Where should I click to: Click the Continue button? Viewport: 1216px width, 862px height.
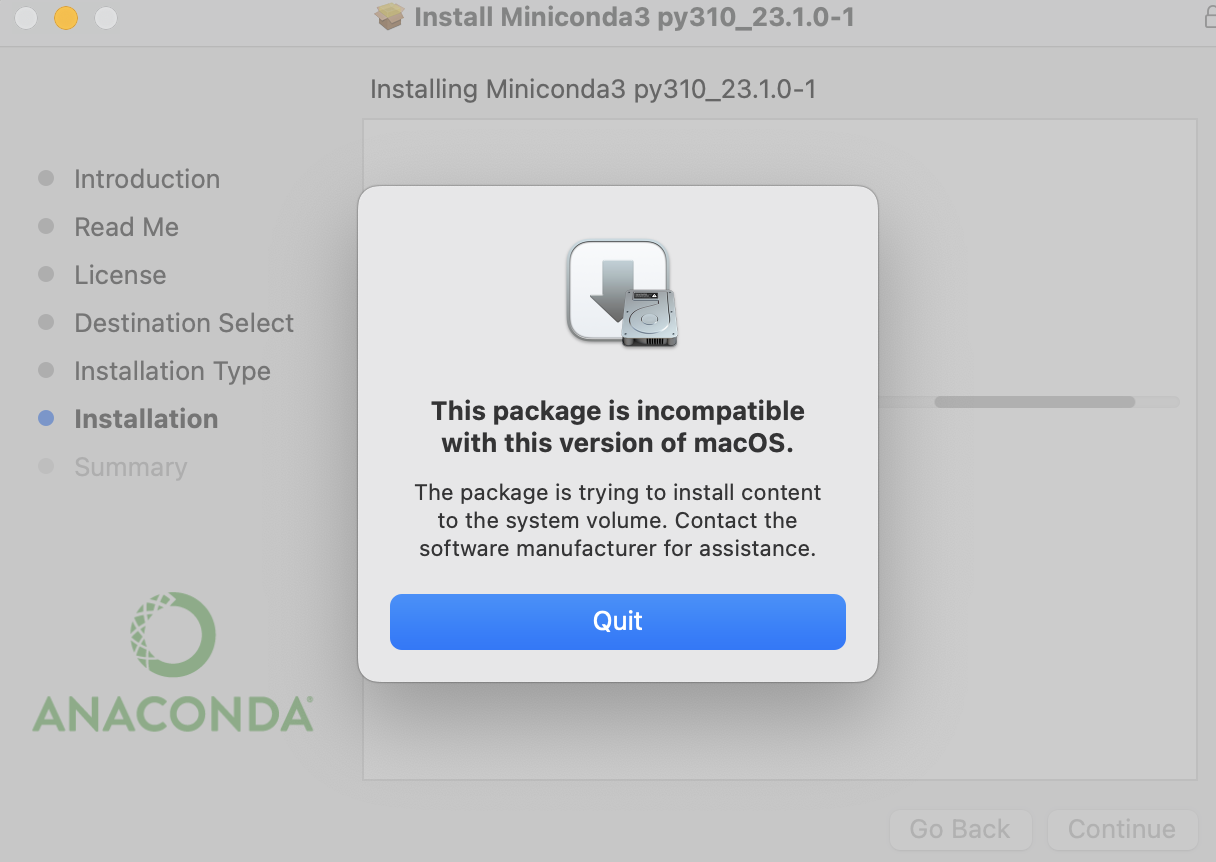[x=1121, y=829]
